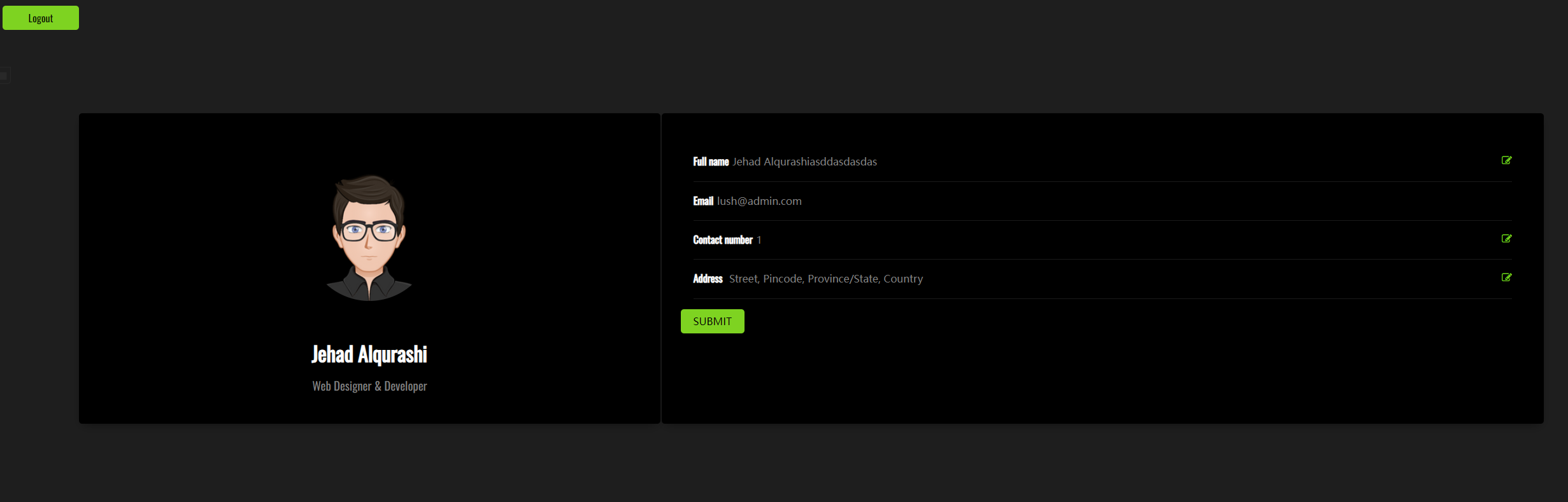Click the Web Designer & Developer subtitle

tap(369, 386)
